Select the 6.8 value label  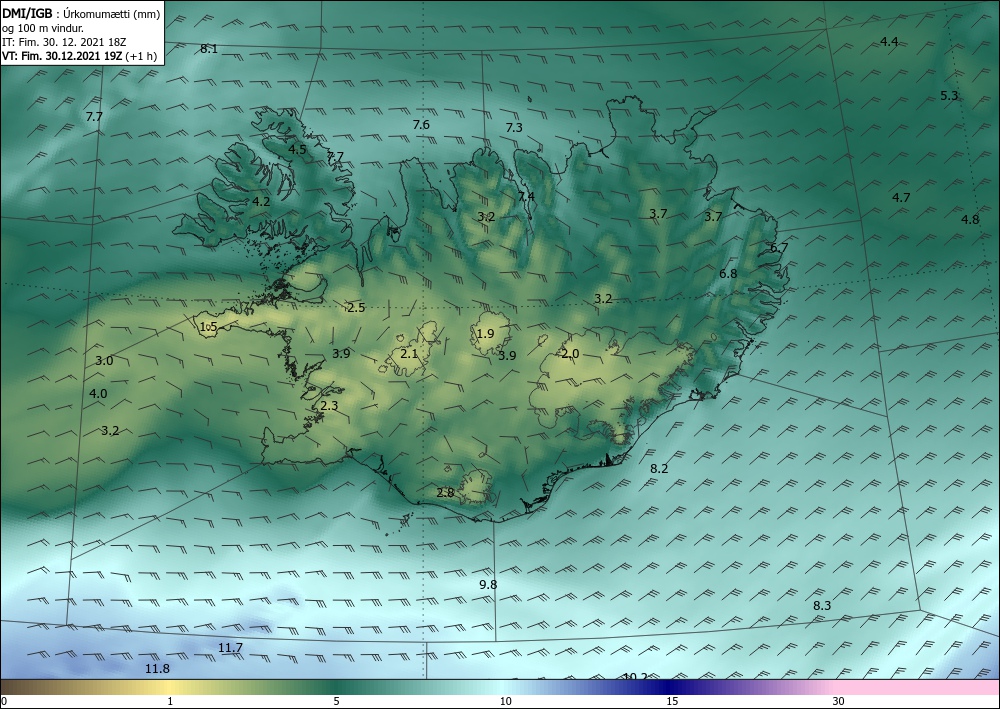pos(728,274)
